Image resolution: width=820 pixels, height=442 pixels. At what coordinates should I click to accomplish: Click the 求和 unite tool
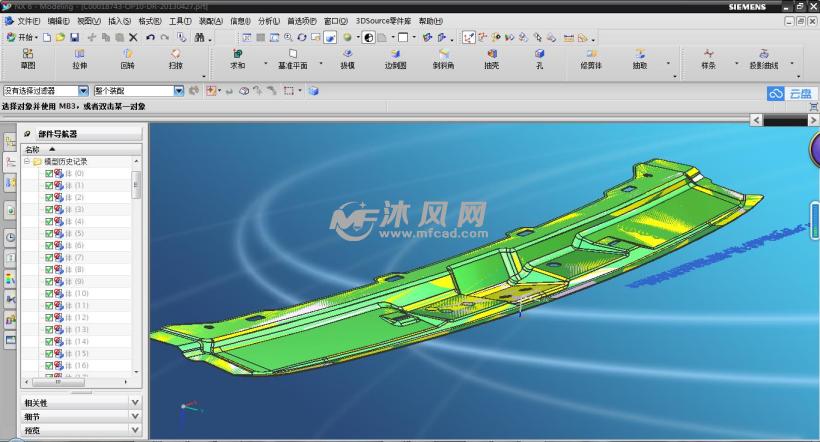click(237, 59)
